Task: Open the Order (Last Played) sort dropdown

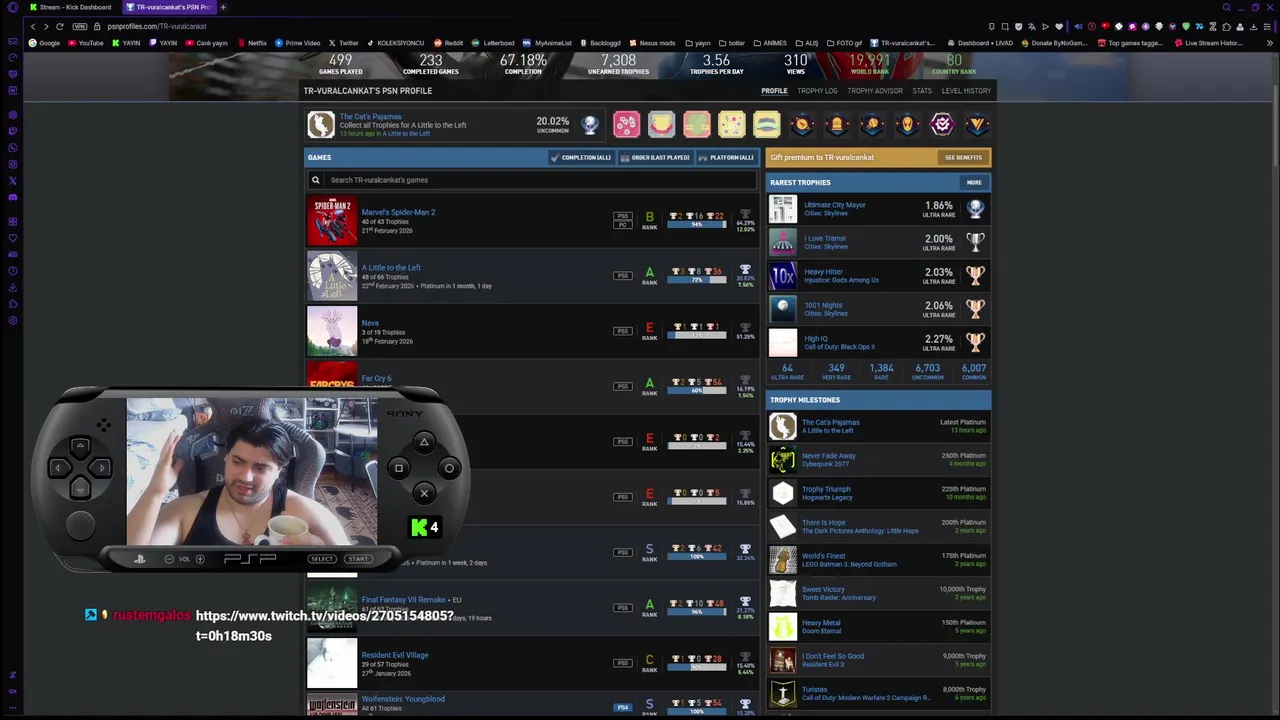Action: (x=655, y=157)
